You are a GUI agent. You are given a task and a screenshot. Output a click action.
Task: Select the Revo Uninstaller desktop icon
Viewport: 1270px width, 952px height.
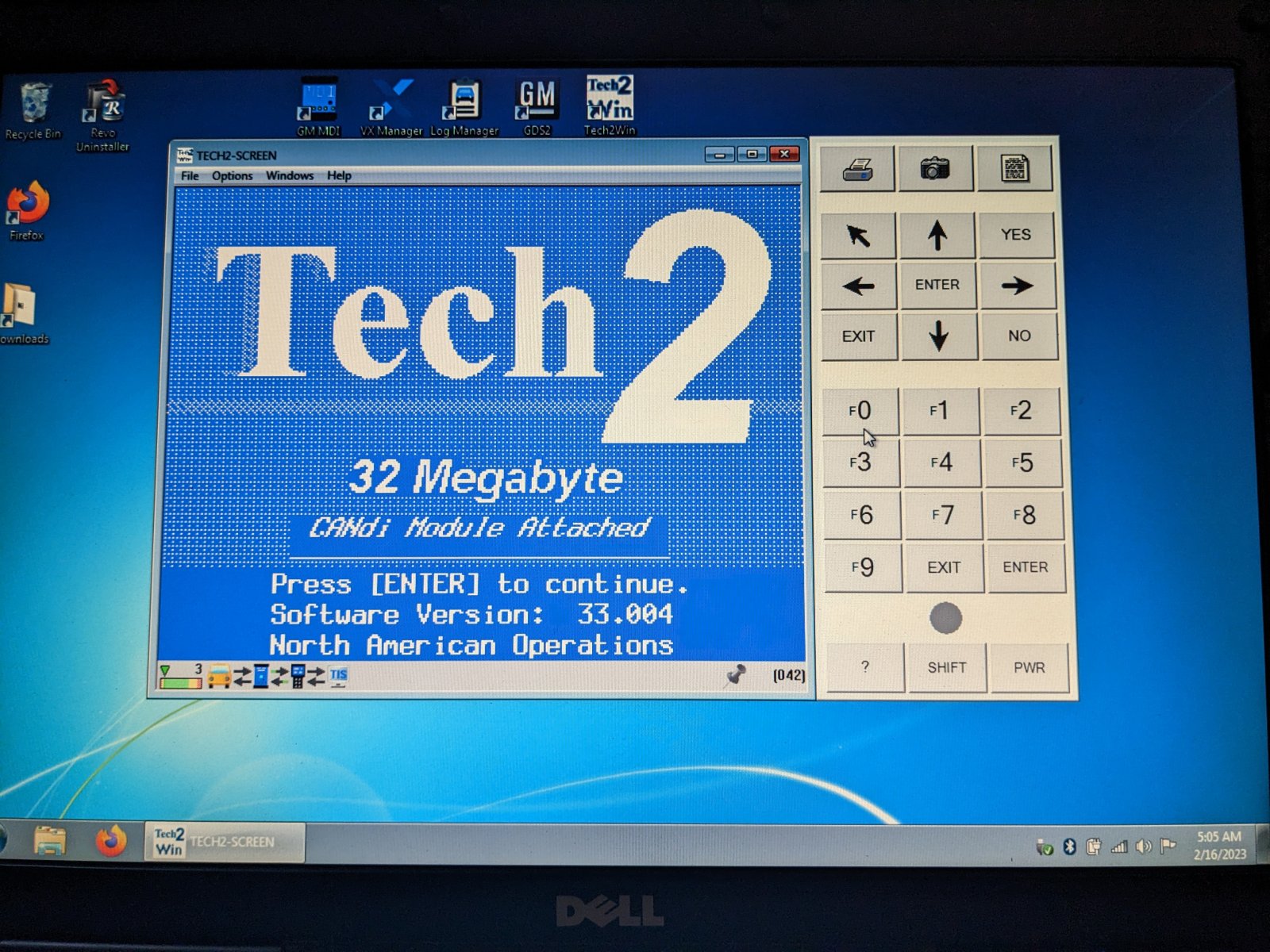coord(102,116)
